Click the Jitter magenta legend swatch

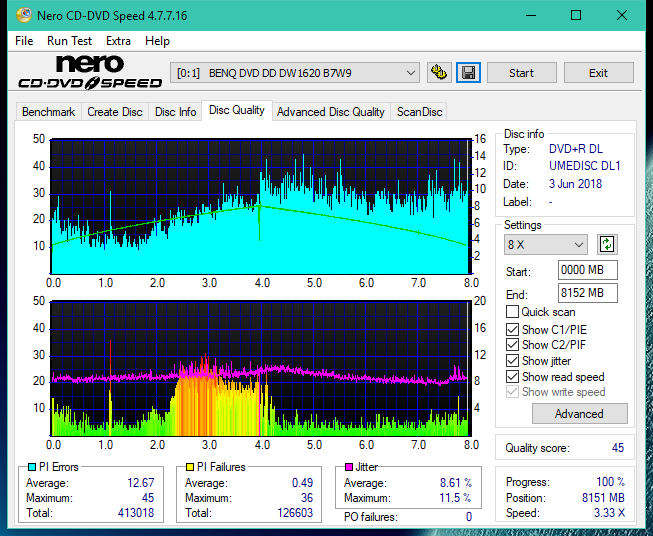pos(349,467)
